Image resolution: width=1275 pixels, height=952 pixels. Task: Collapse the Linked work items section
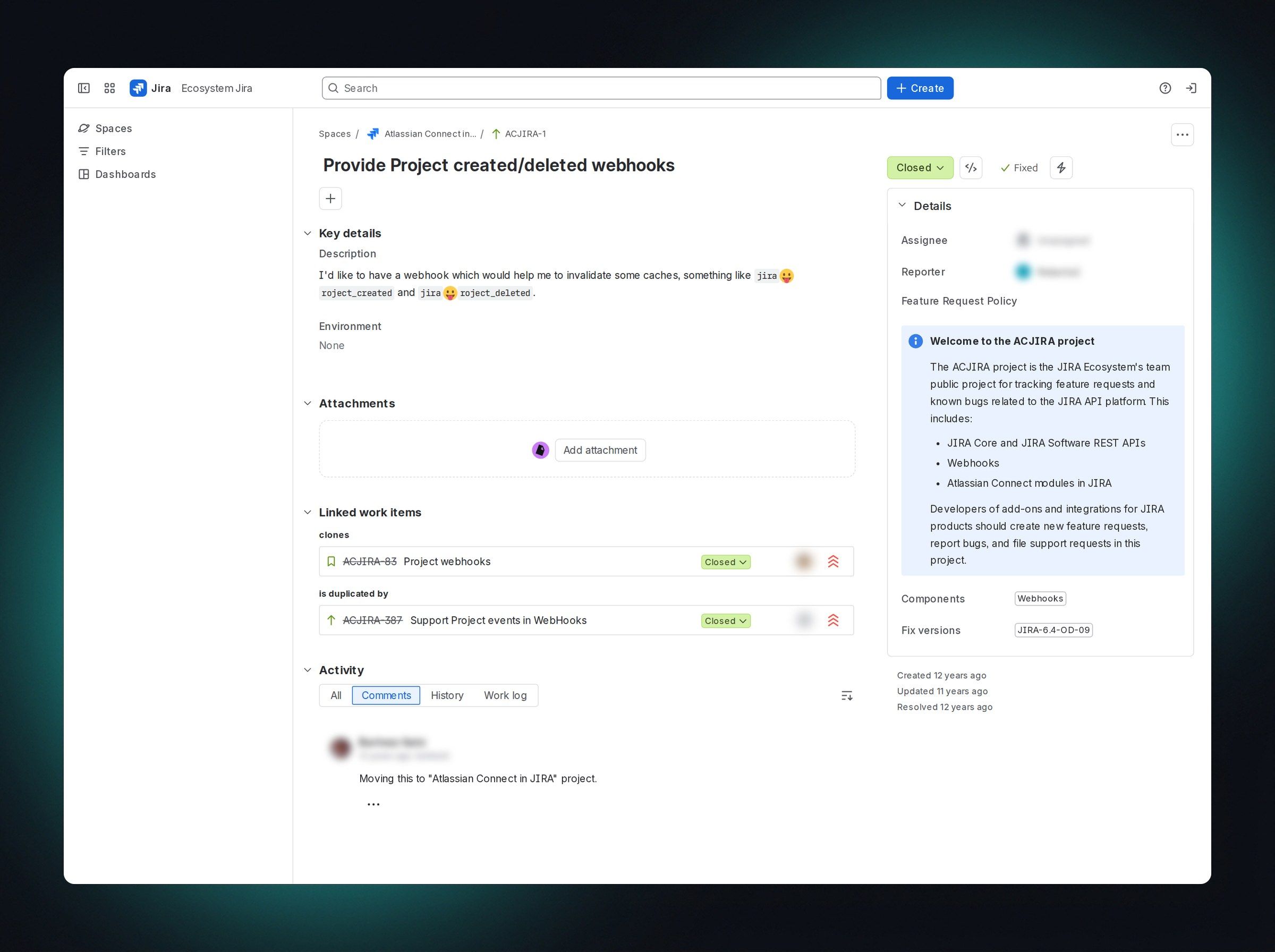pyautogui.click(x=308, y=512)
